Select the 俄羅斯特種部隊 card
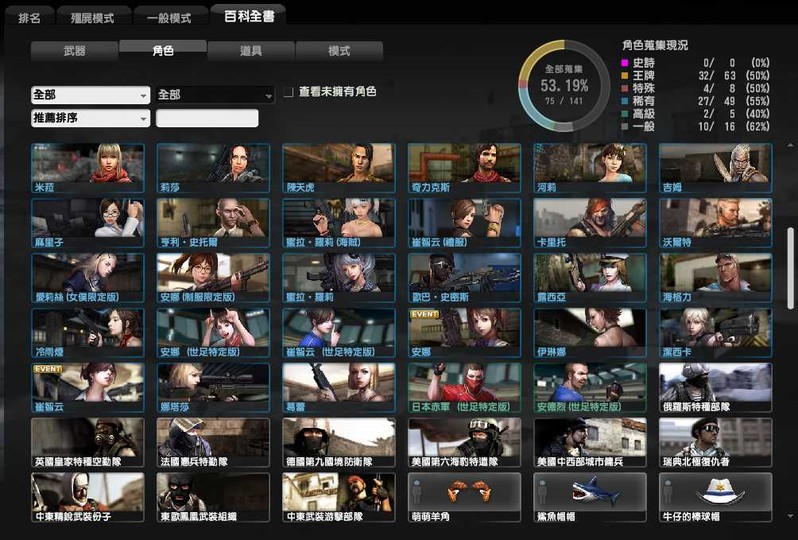This screenshot has width=798, height=540. (x=716, y=388)
